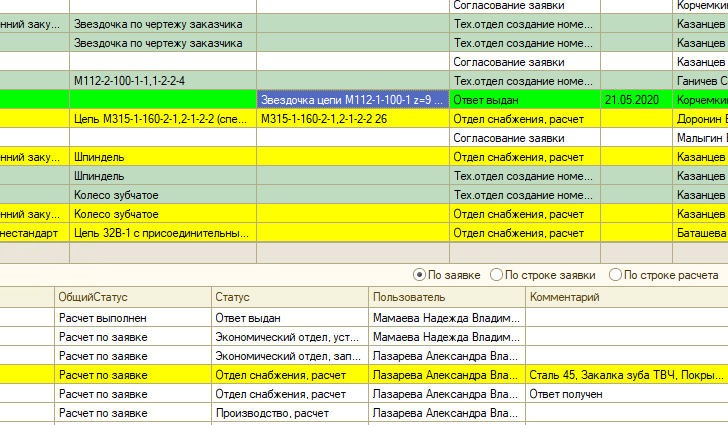Image resolution: width=728 pixels, height=425 pixels.
Task: Click 'Лазарева Александра Вла...' in the yellow lower-table row
Action: coord(447,375)
